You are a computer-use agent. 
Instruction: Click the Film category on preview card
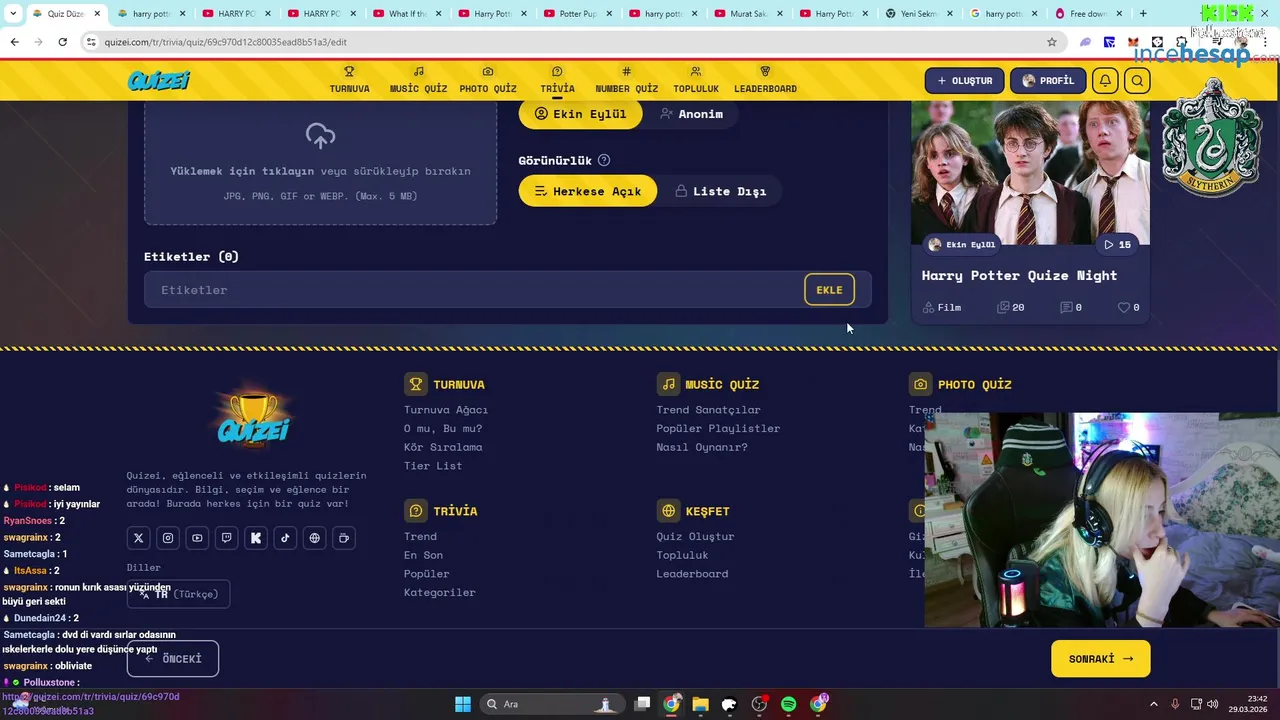pos(941,308)
